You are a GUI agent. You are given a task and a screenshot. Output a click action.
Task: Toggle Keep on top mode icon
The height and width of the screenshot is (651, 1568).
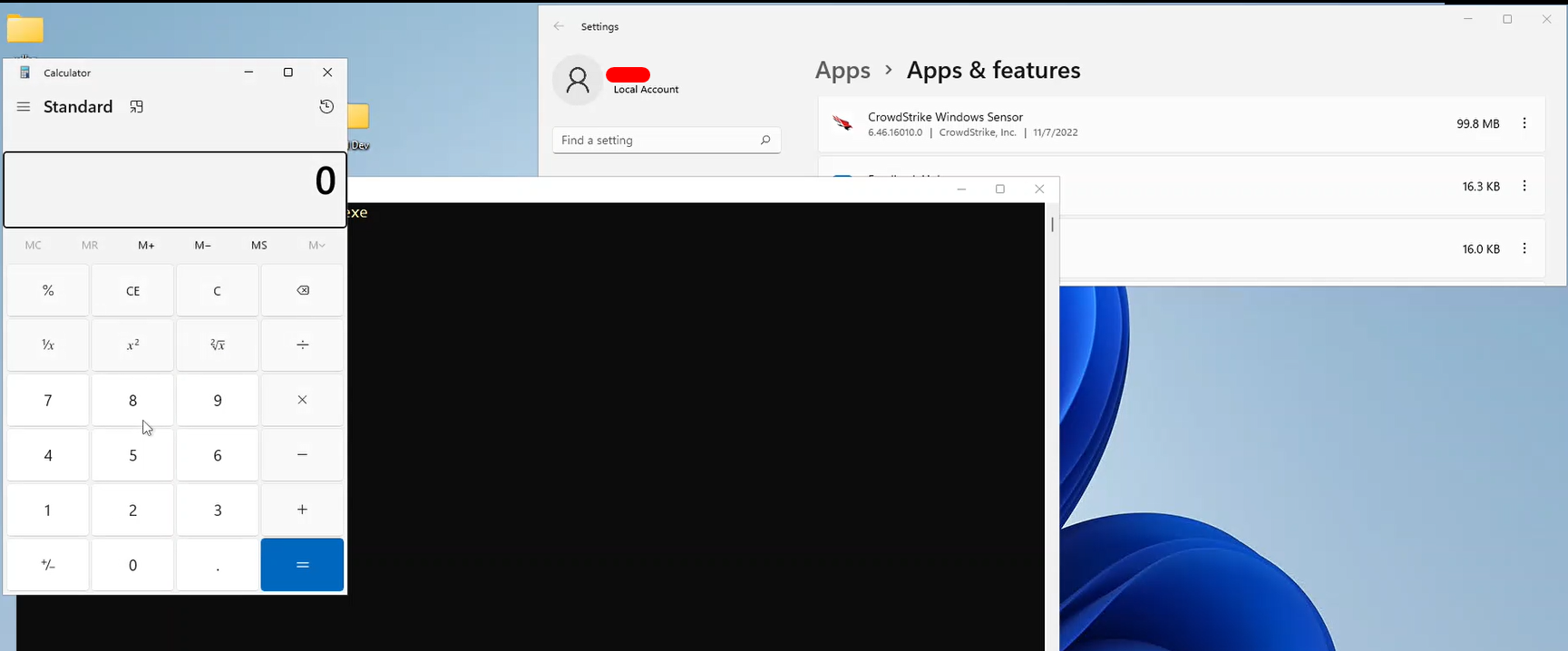point(136,107)
